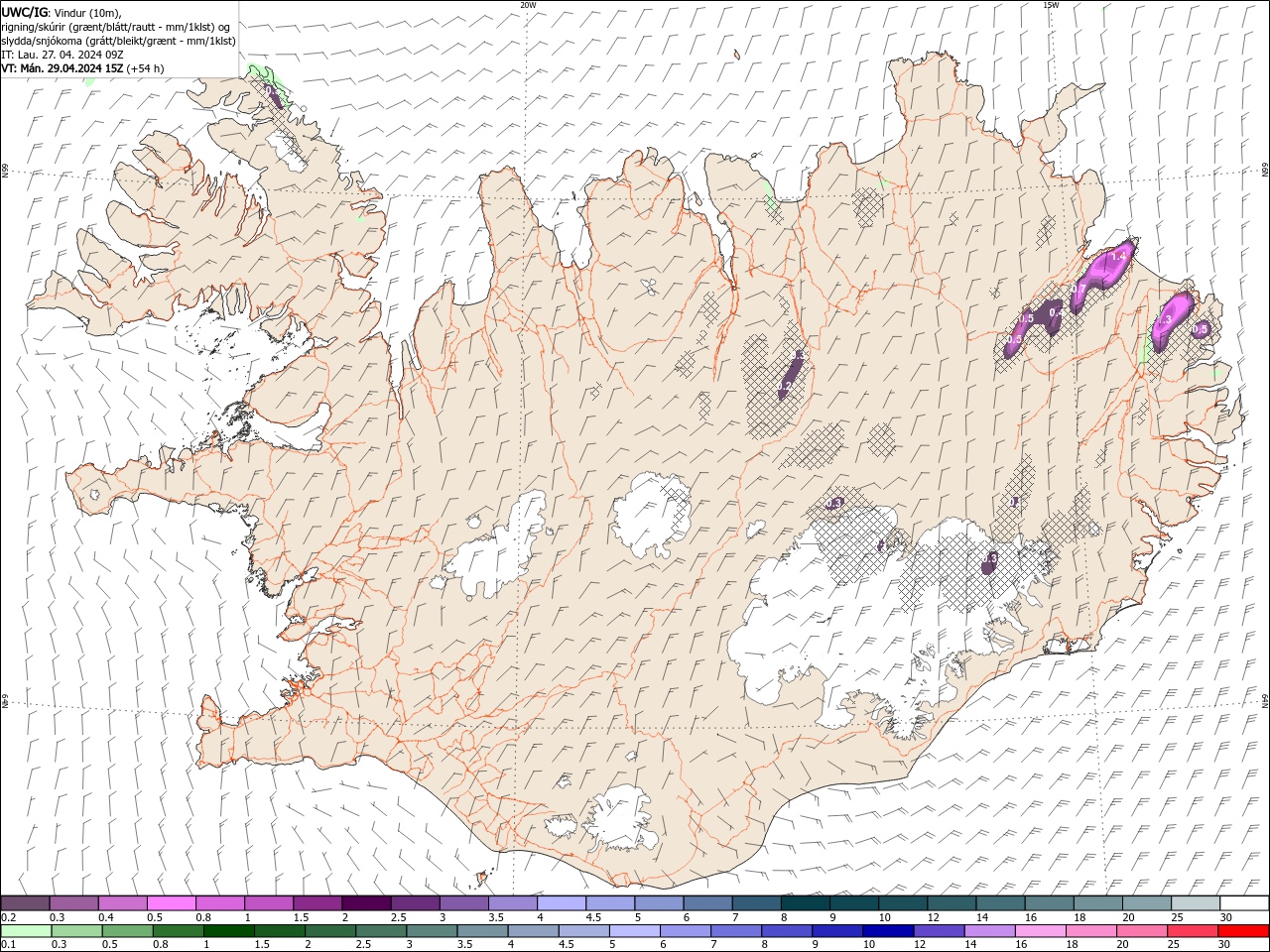Click the 0.3 light green swatch in the lower scale
Screen dimensions: 1270x952
pos(76,931)
